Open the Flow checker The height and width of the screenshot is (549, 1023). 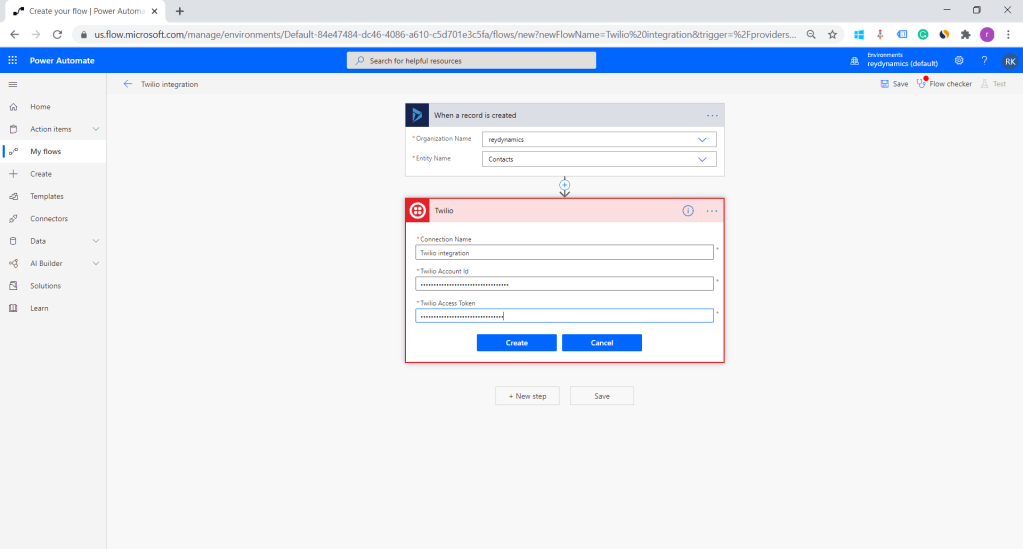click(944, 84)
